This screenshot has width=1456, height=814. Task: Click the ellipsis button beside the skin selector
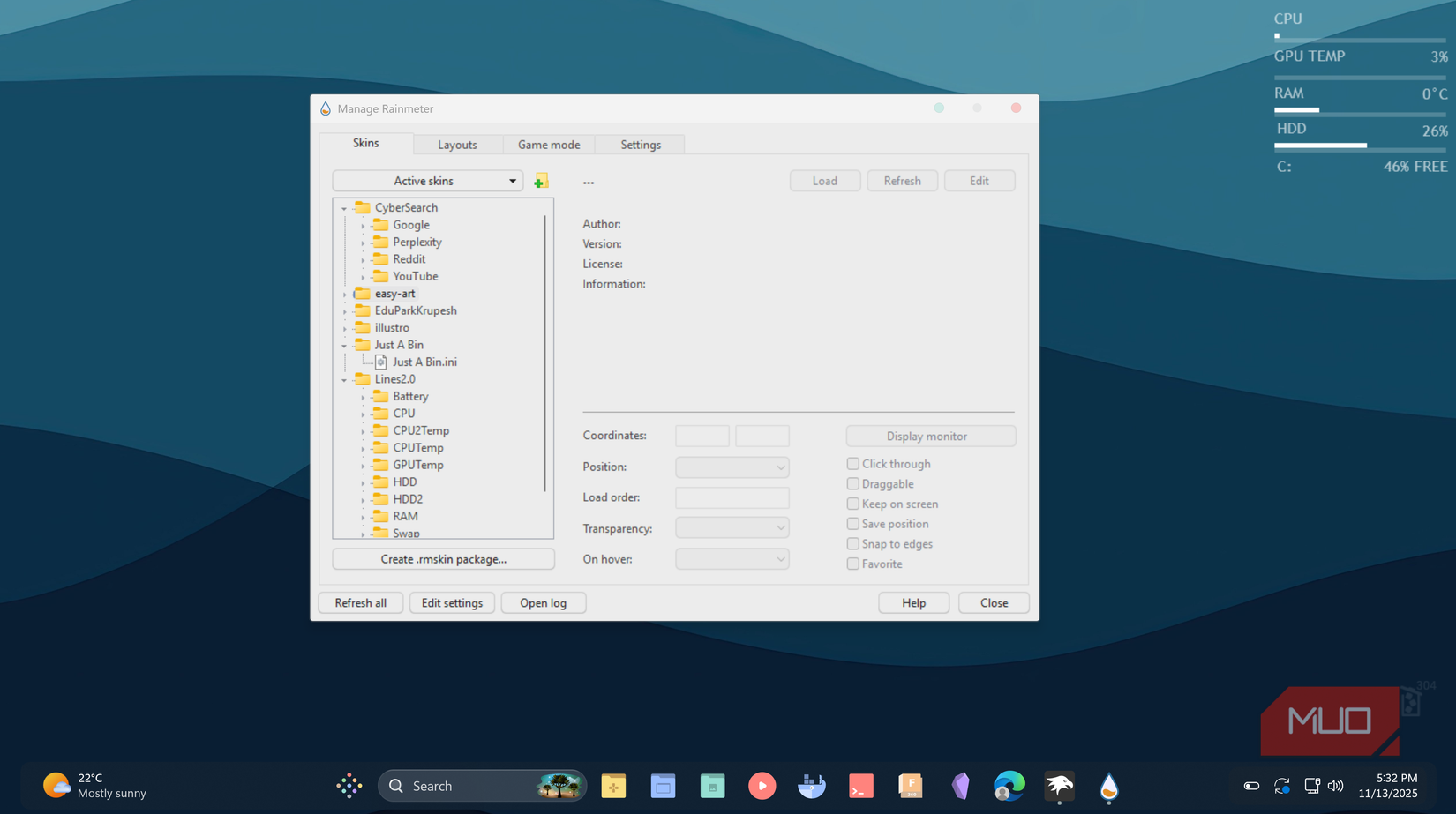(x=589, y=182)
